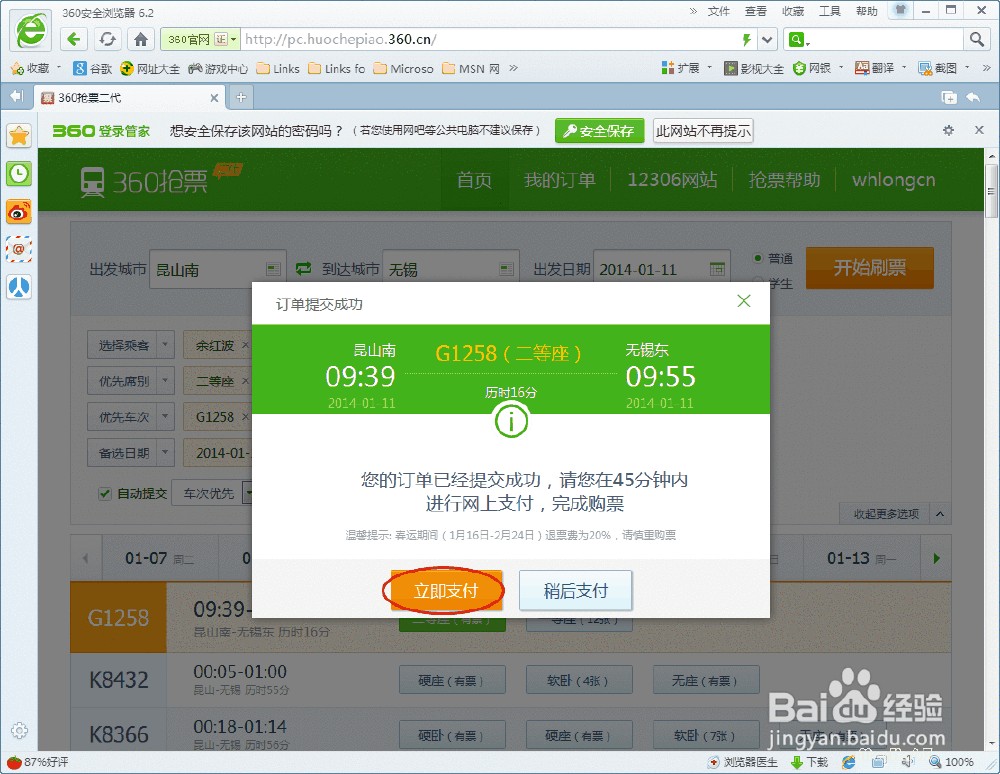The height and width of the screenshot is (774, 1000).
Task: Open login manager settings gear icon
Action: tap(948, 130)
